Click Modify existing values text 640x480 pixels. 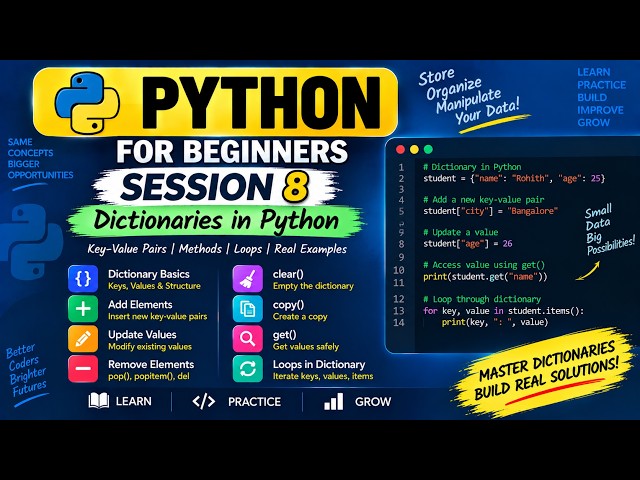point(150,347)
